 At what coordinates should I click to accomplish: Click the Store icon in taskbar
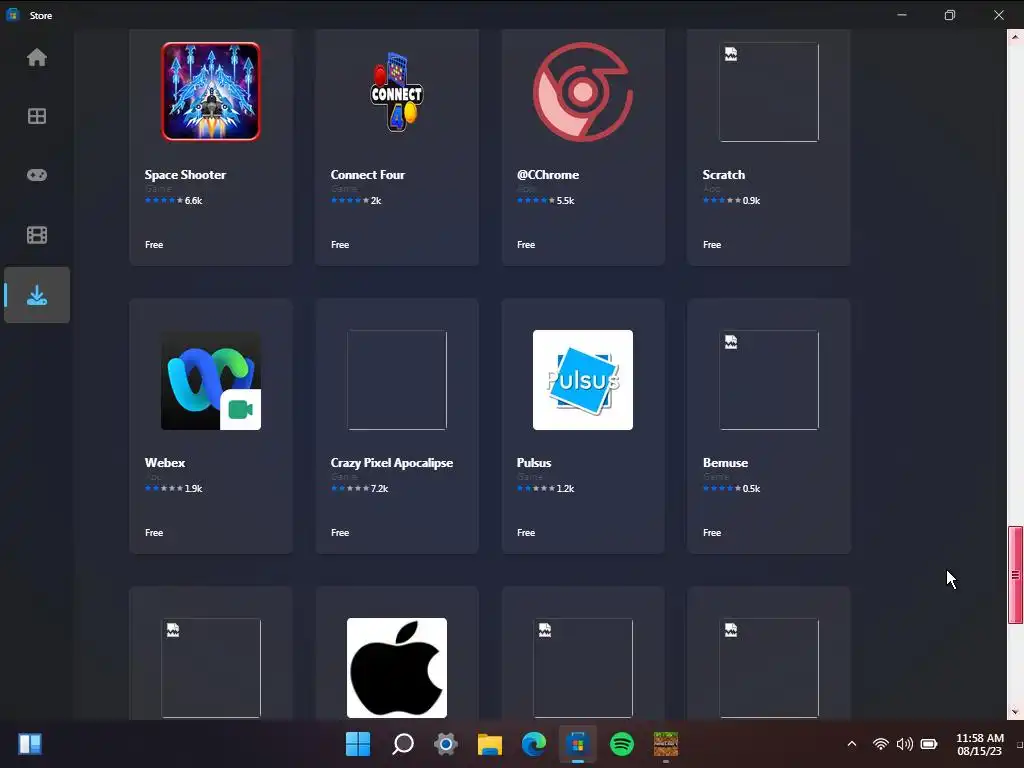click(x=577, y=744)
